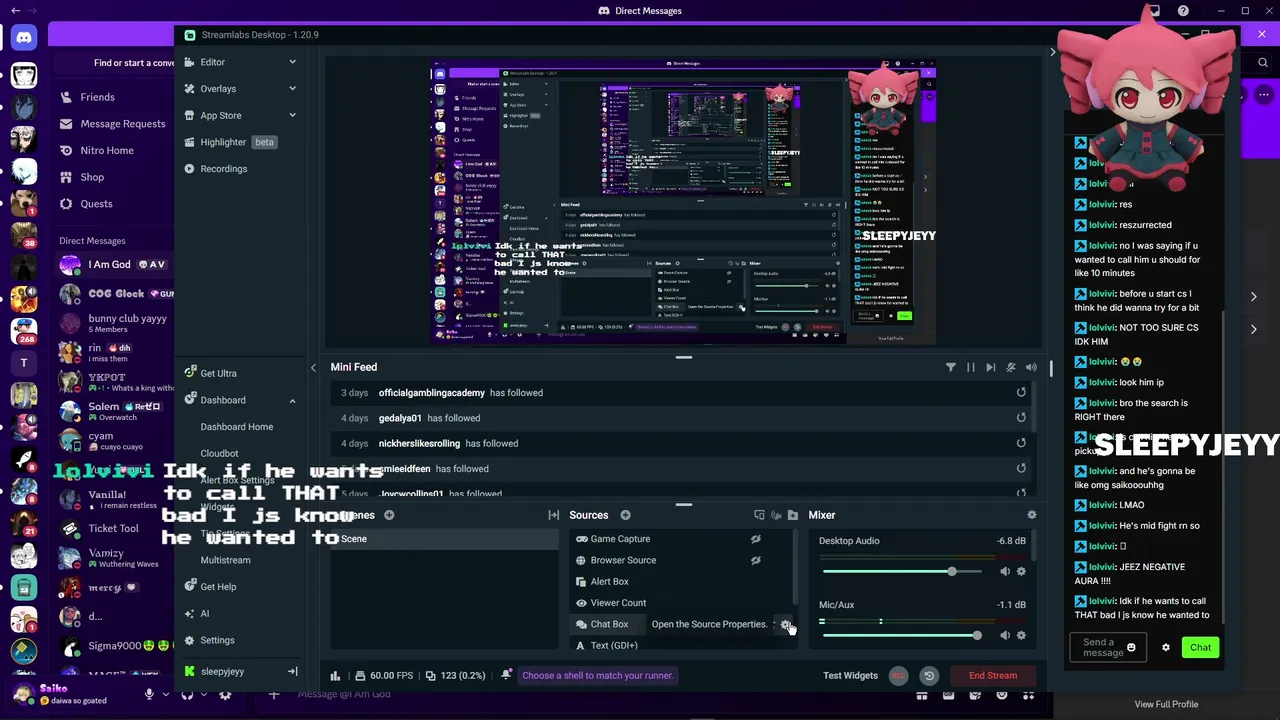Viewport: 1280px width, 720px height.
Task: Click the REC record button
Action: pos(898,675)
